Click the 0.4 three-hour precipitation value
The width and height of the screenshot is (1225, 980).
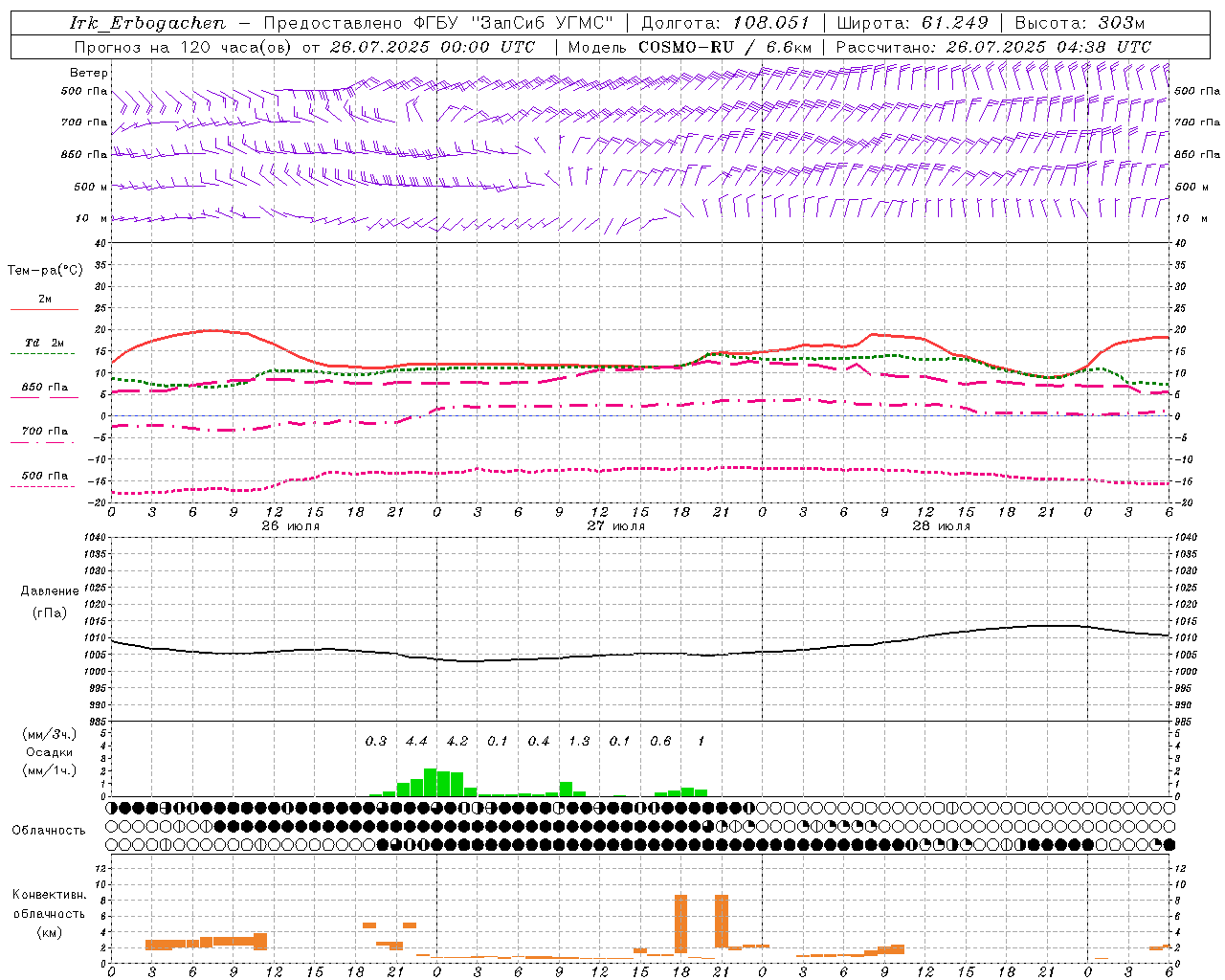tap(539, 742)
